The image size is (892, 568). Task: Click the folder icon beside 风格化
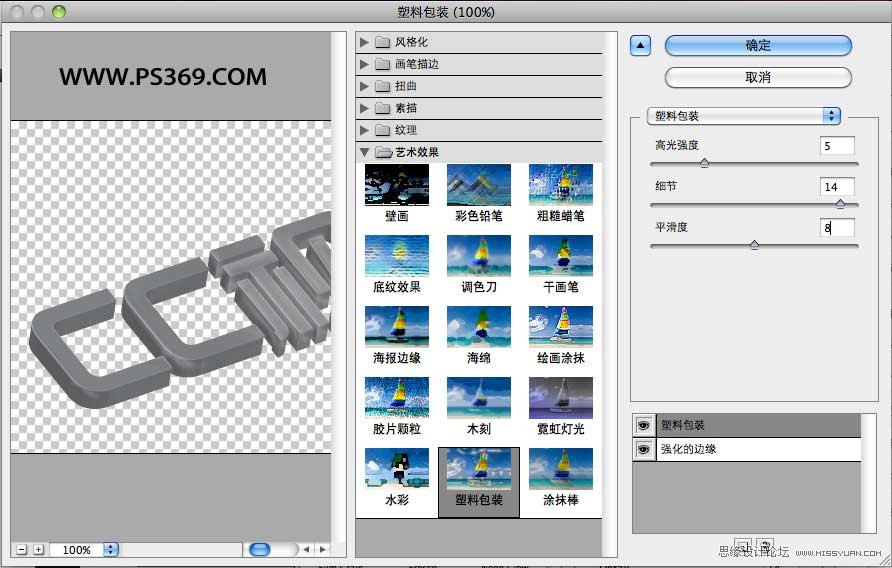pos(383,42)
